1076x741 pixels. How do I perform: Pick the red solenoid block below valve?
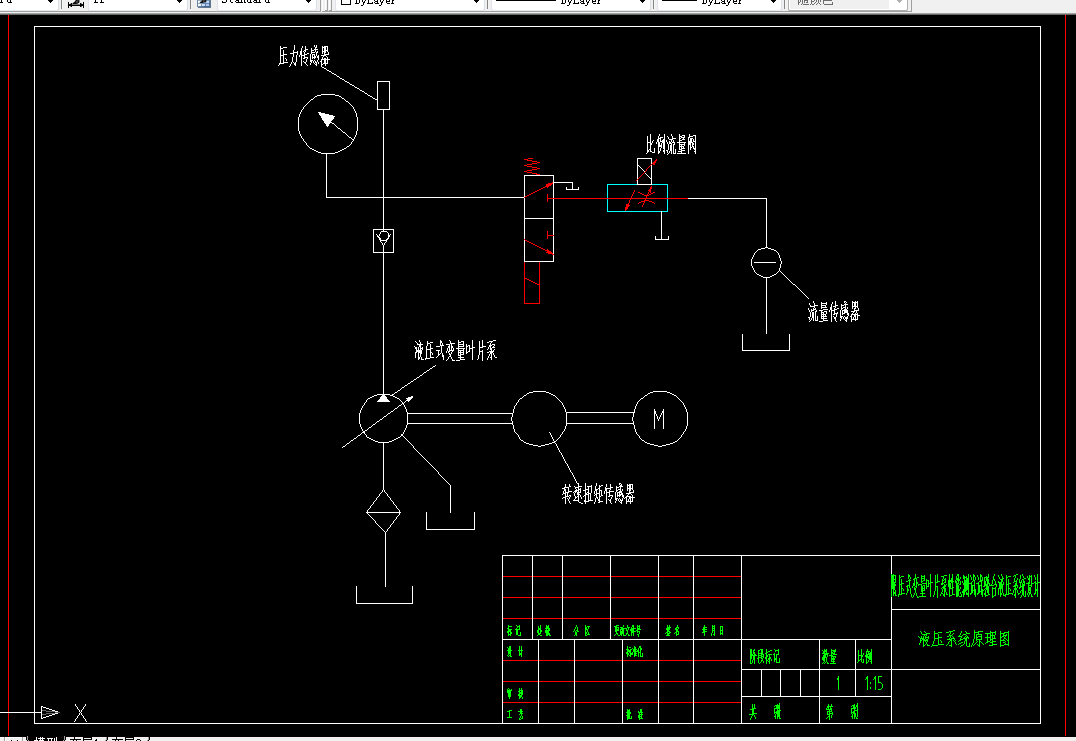(532, 283)
